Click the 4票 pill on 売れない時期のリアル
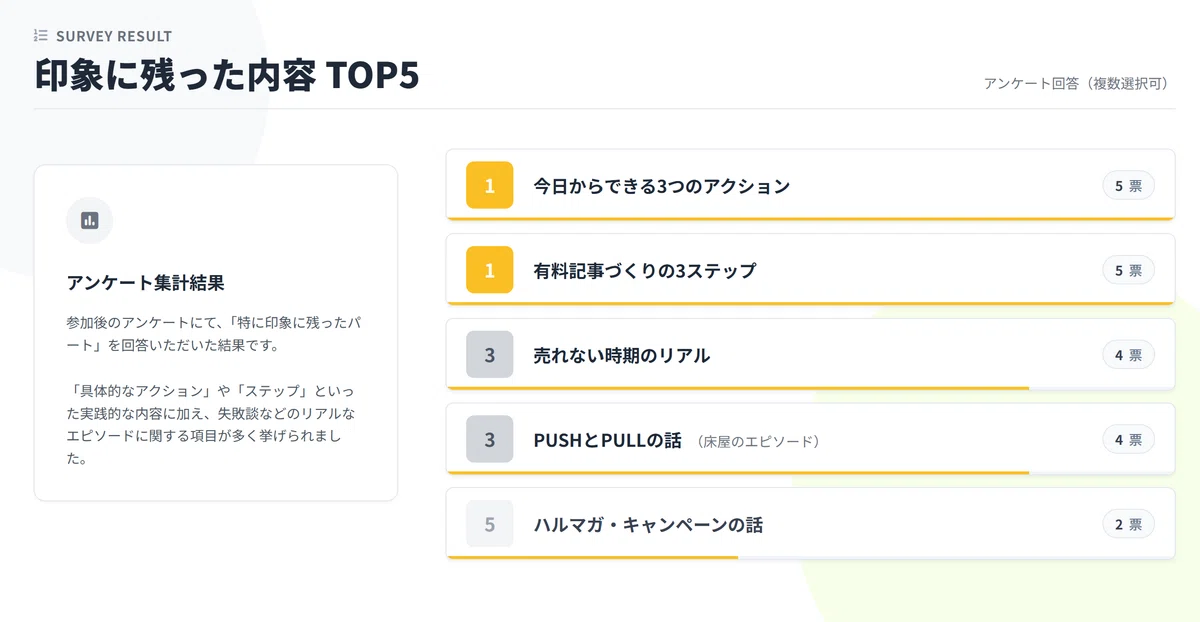The width and height of the screenshot is (1200, 622). [x=1129, y=355]
